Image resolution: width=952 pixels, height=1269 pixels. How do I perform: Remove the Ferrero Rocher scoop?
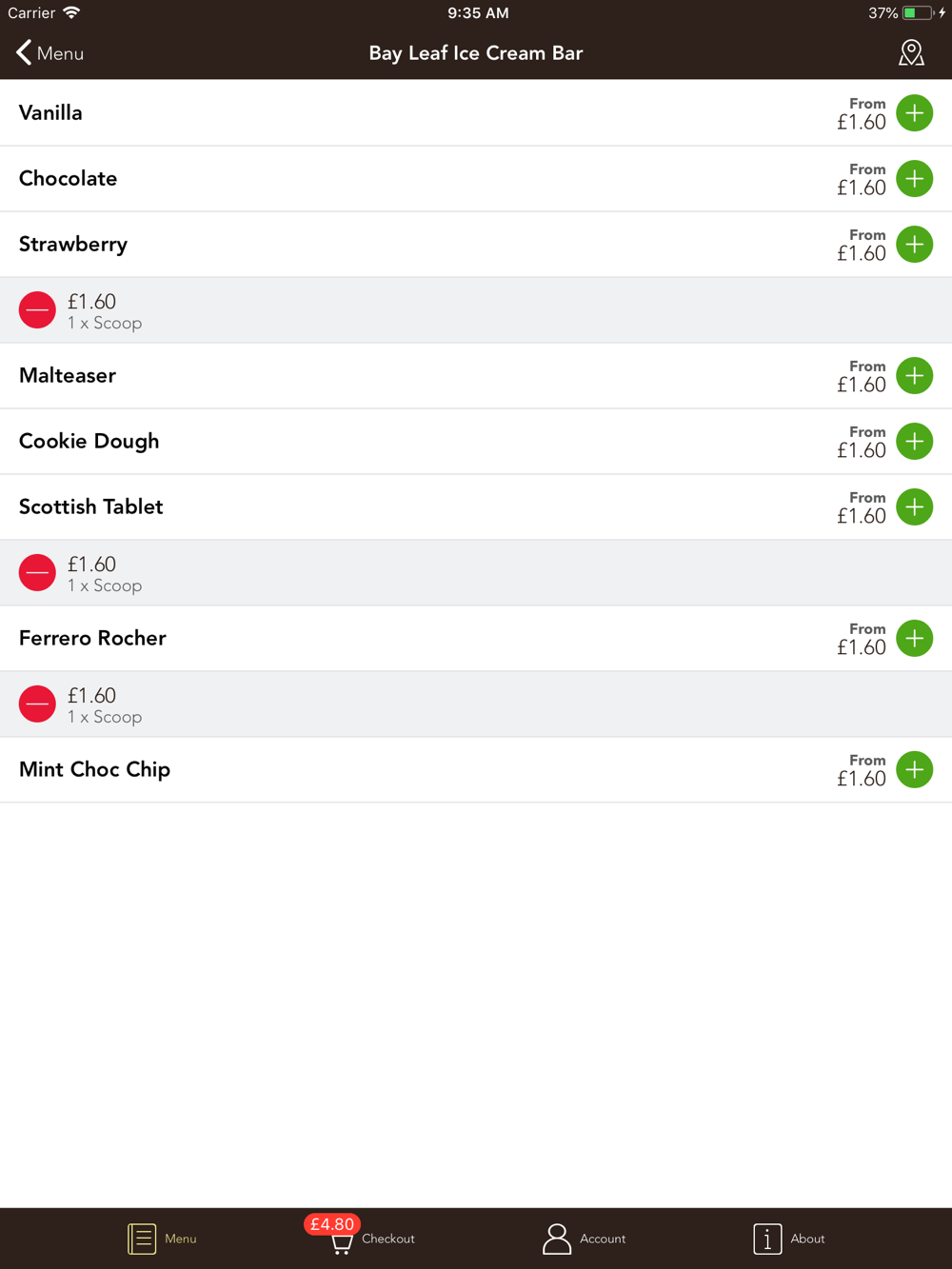tap(37, 704)
